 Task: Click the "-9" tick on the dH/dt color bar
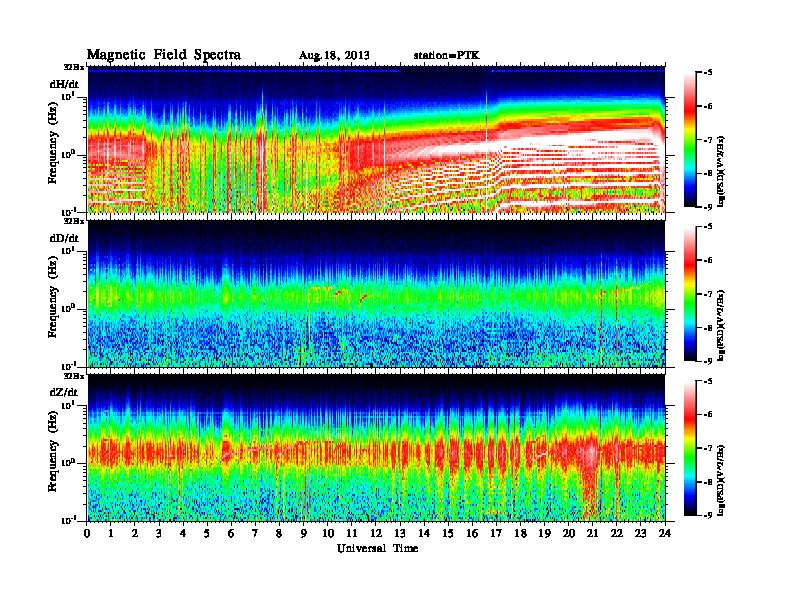click(x=708, y=207)
